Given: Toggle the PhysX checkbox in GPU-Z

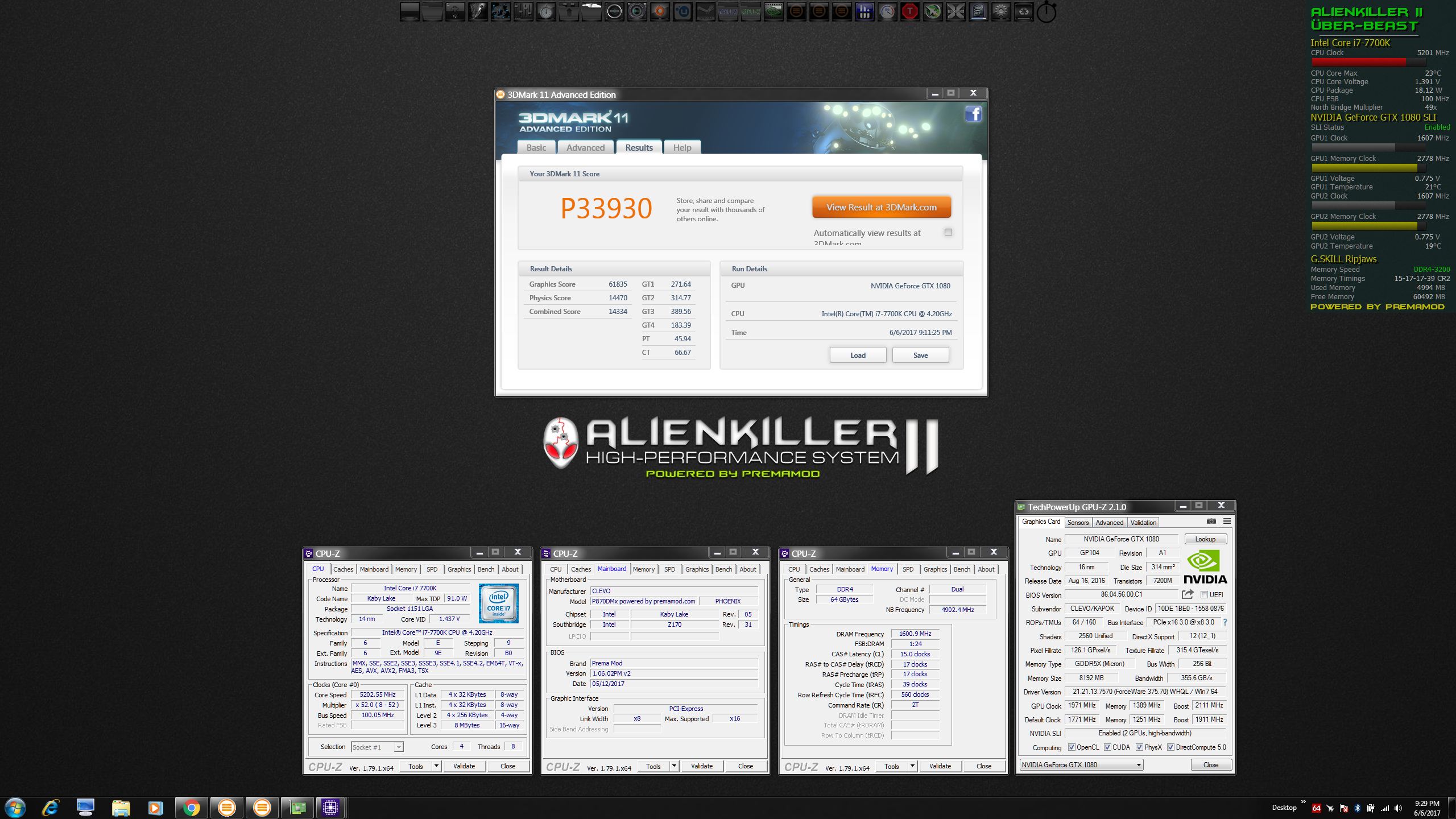Looking at the screenshot, I should point(1139,747).
